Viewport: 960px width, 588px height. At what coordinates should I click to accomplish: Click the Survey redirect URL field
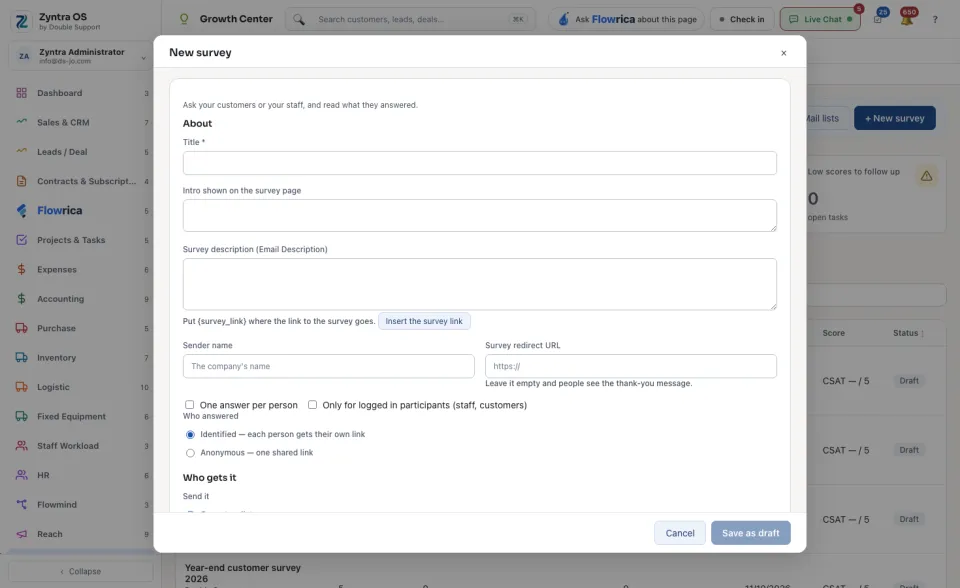pyautogui.click(x=631, y=366)
